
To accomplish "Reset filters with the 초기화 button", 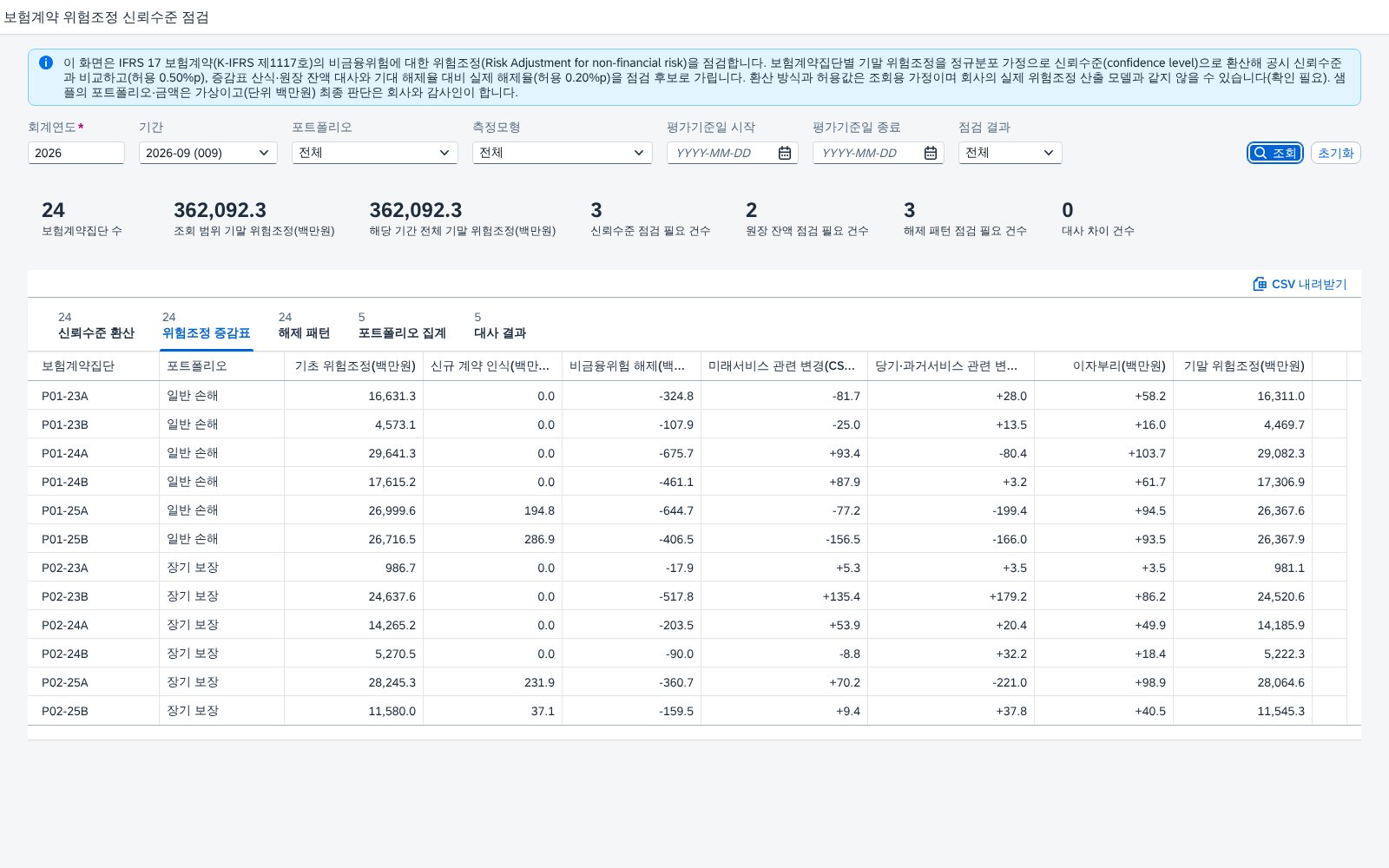I will (1335, 153).
